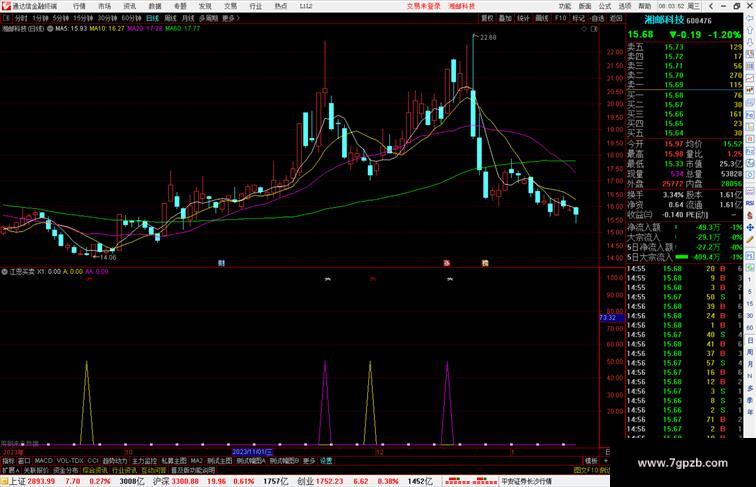Image resolution: width=756 pixels, height=487 pixels.
Task: Click the 标记 mark button
Action: (578, 18)
